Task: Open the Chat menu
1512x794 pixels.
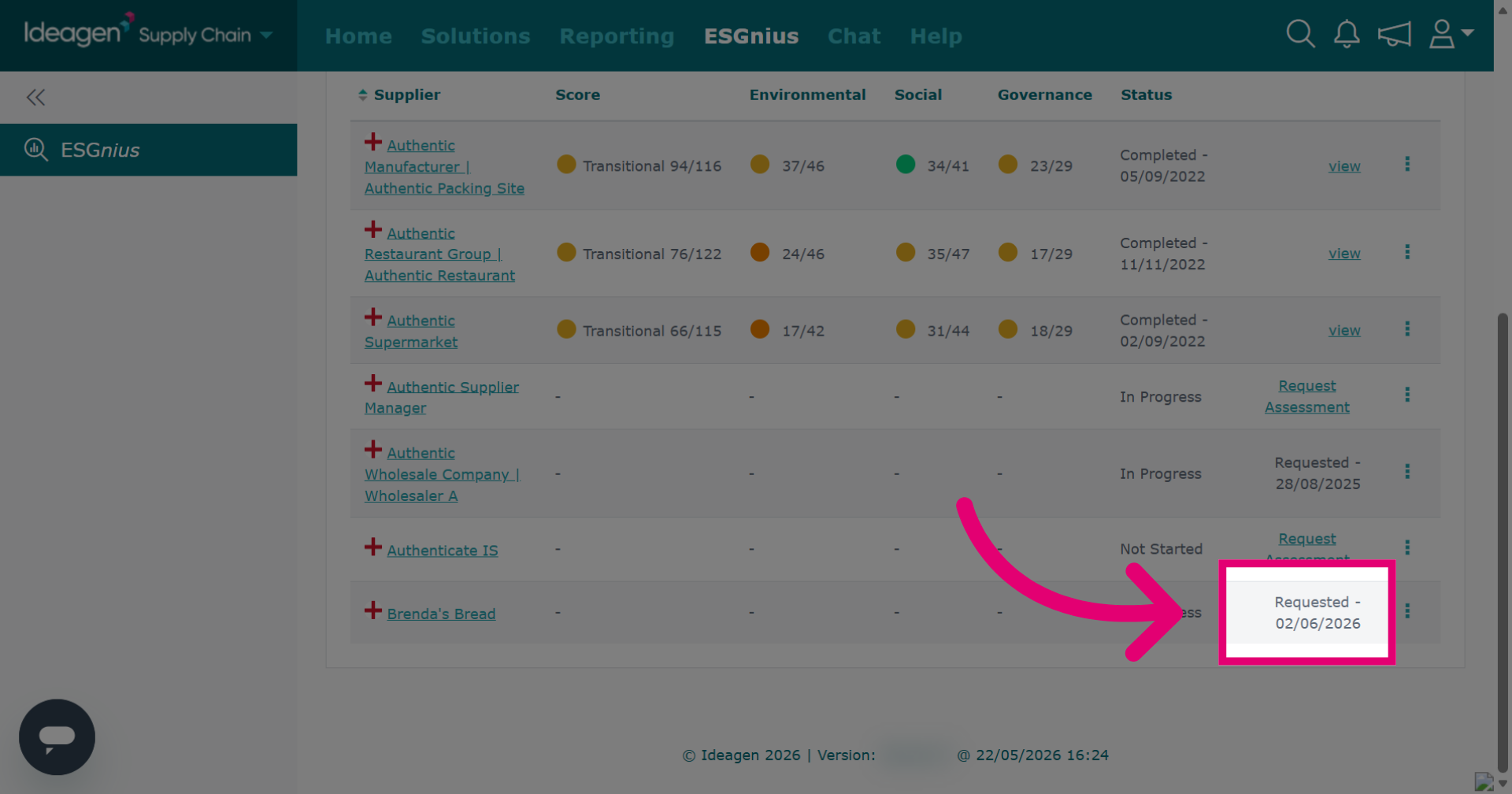Action: [x=854, y=36]
